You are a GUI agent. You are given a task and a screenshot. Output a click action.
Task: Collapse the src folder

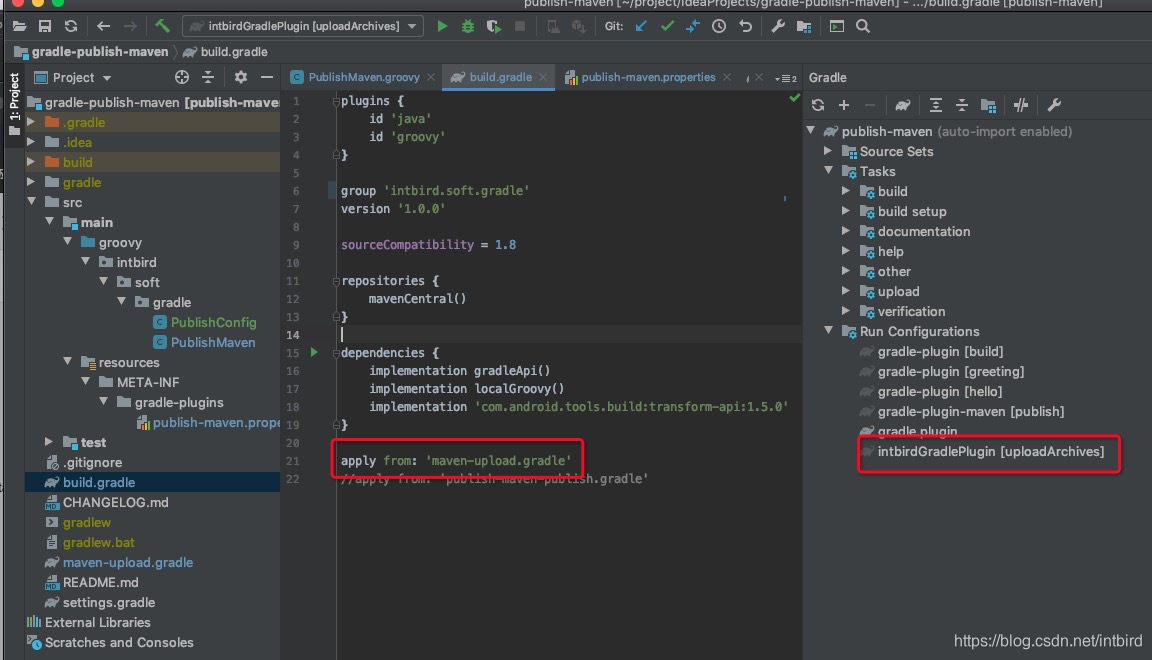32,201
